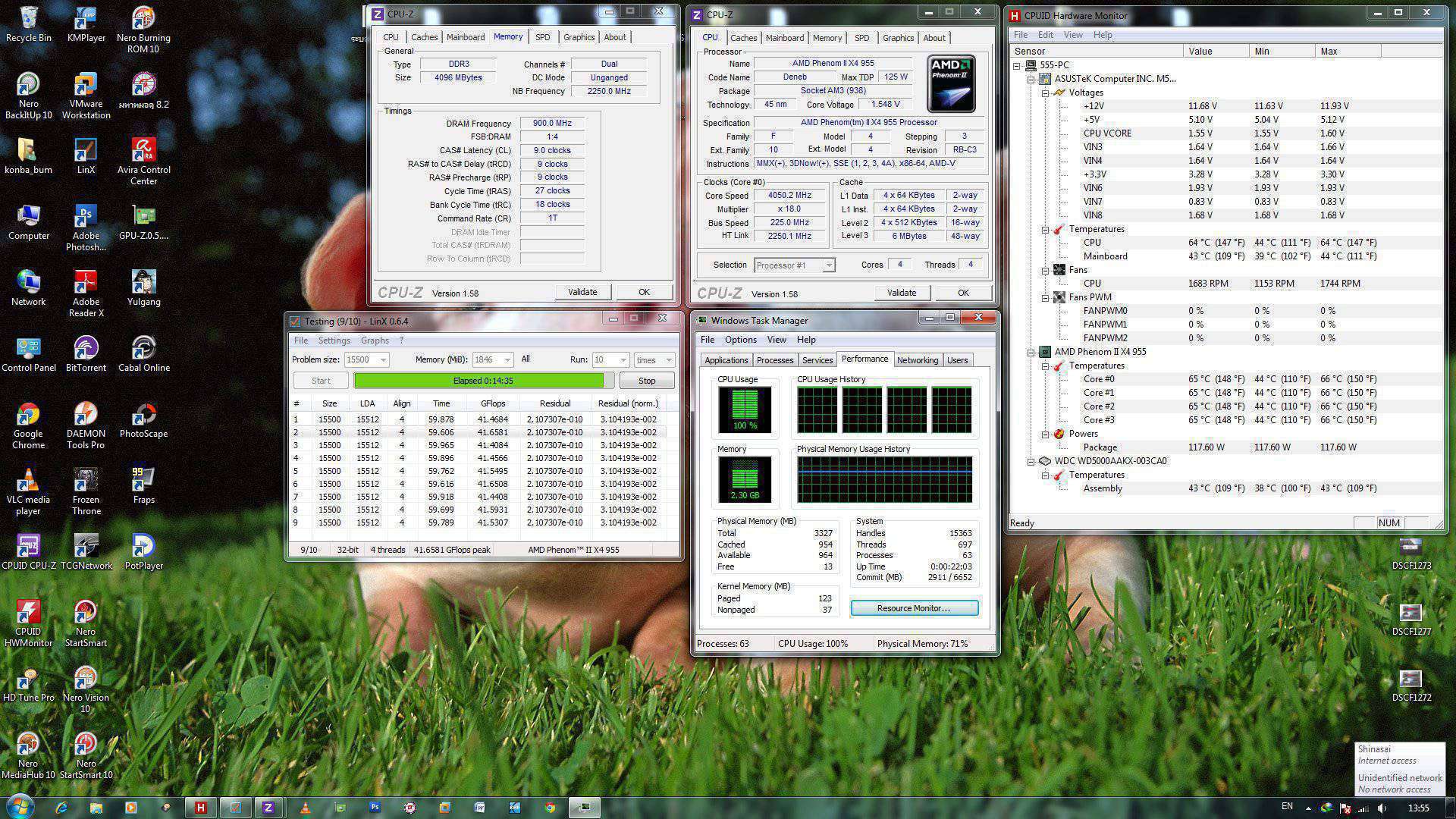
Task: Click the volume speaker tray icon
Action: pyautogui.click(x=1382, y=808)
